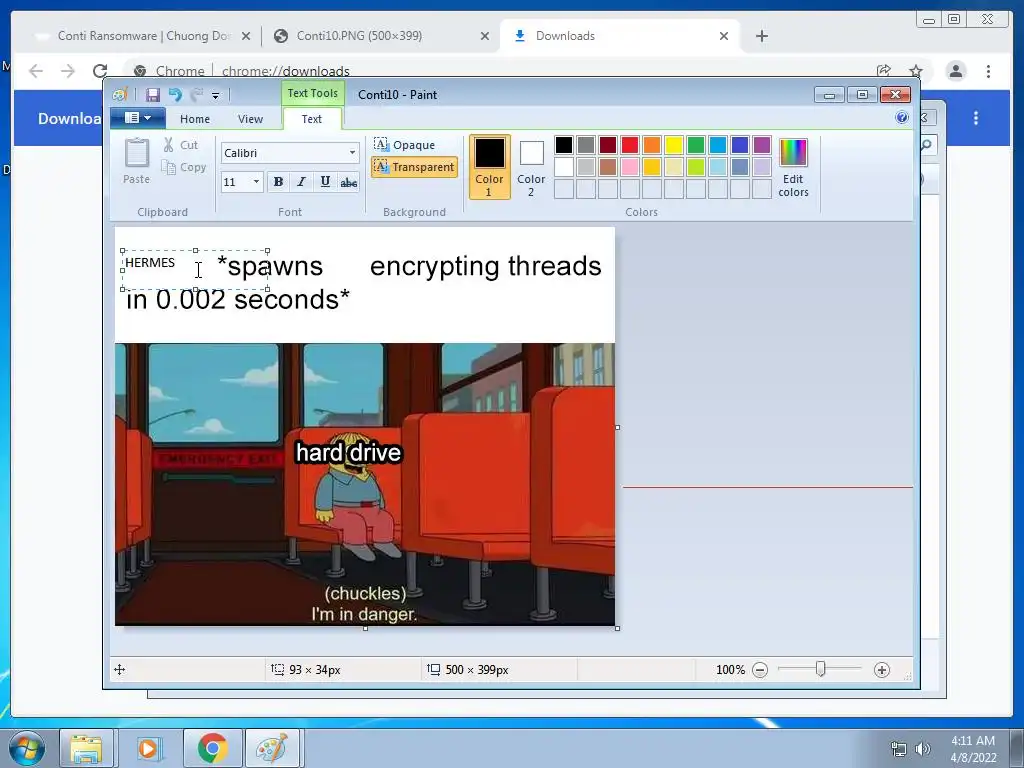Click Chrome's share page icon
This screenshot has height=768, width=1024.
884,71
